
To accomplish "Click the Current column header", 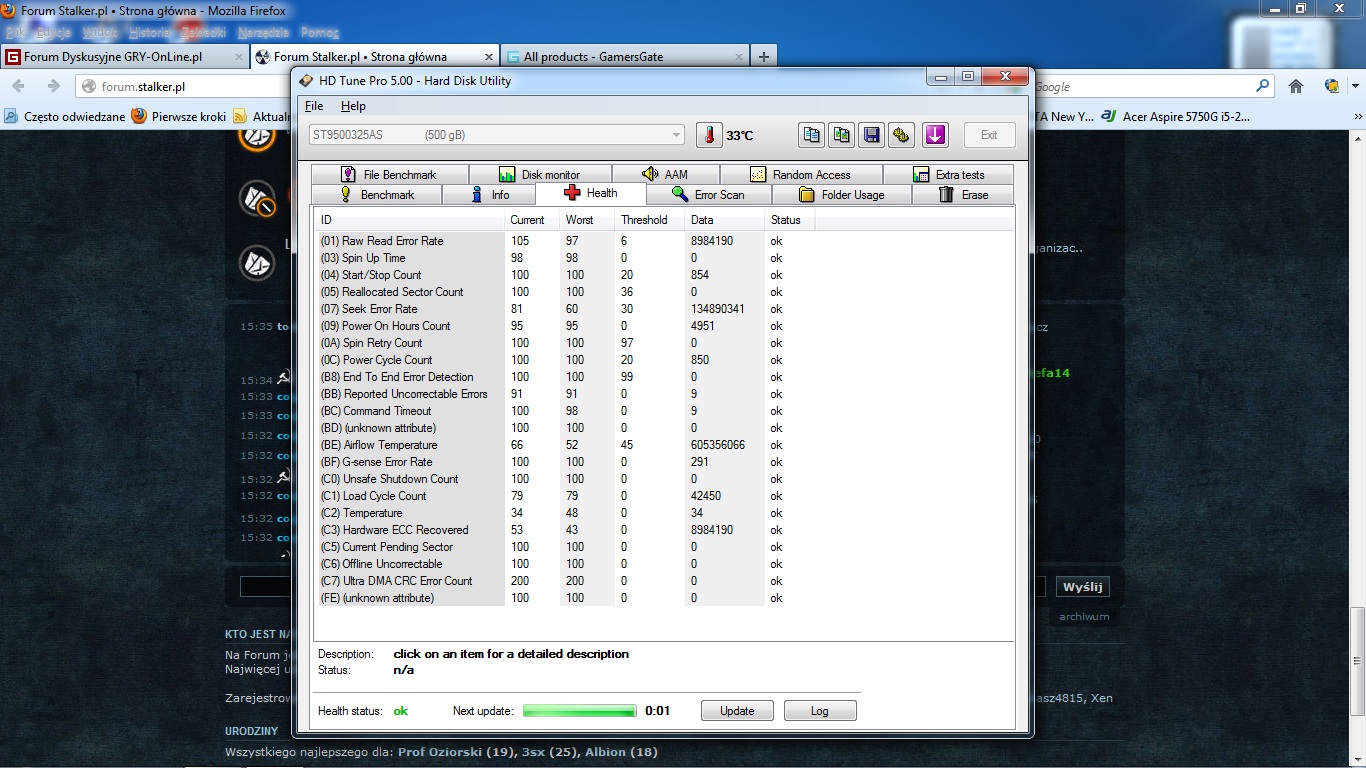I will tap(532, 220).
